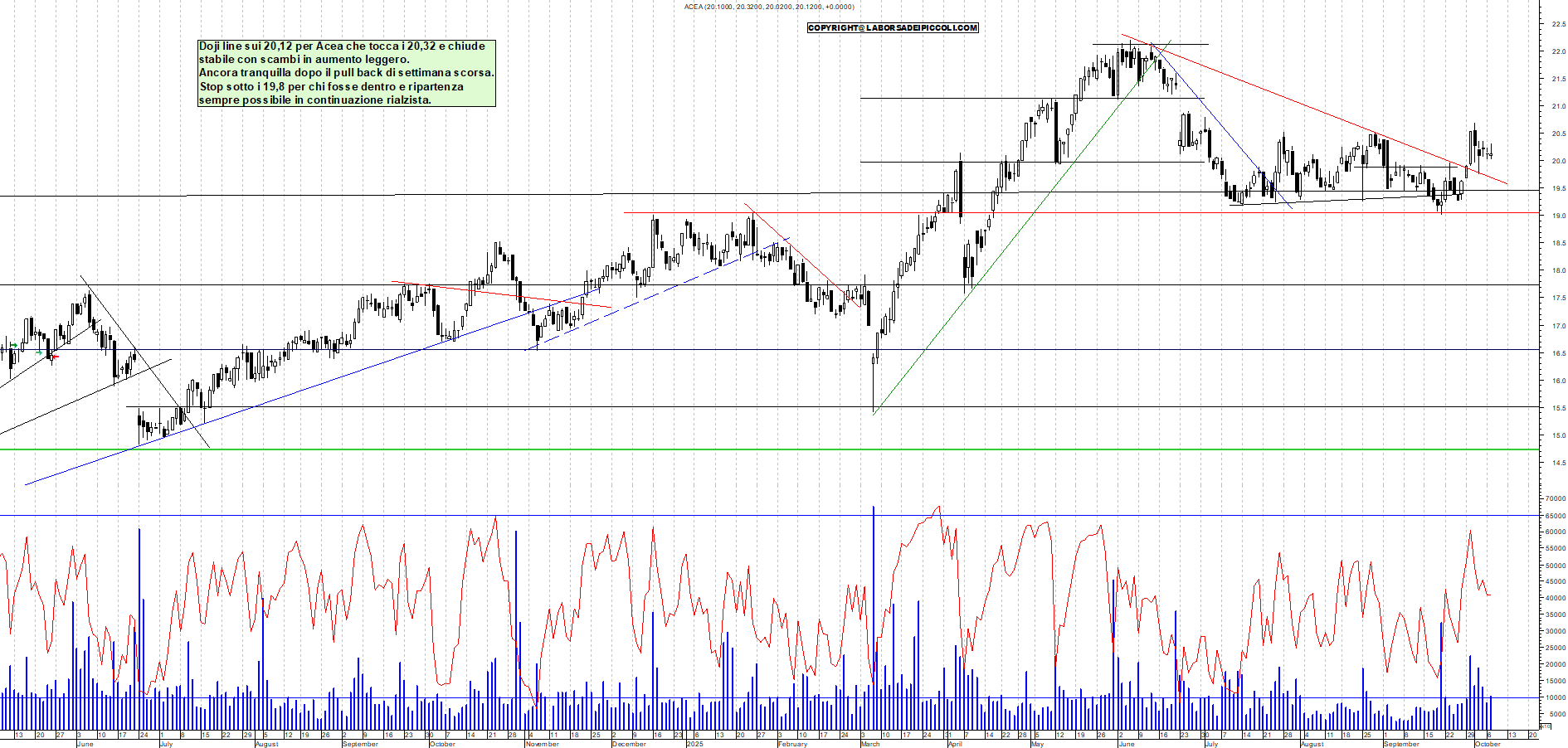Click the 14.5 price axis label
This screenshot has width=1568, height=748.
point(1558,463)
